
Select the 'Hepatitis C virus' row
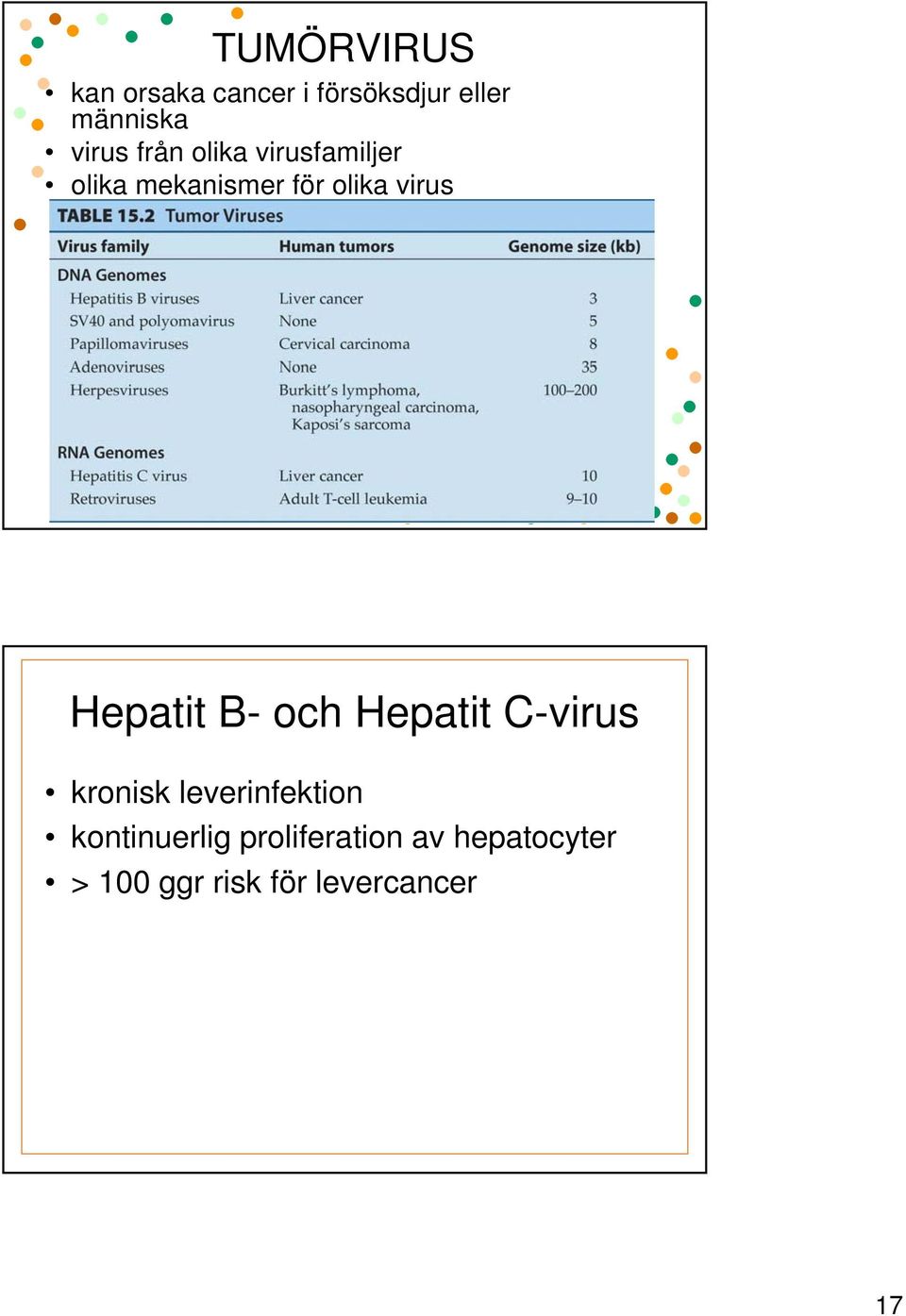tap(333, 476)
